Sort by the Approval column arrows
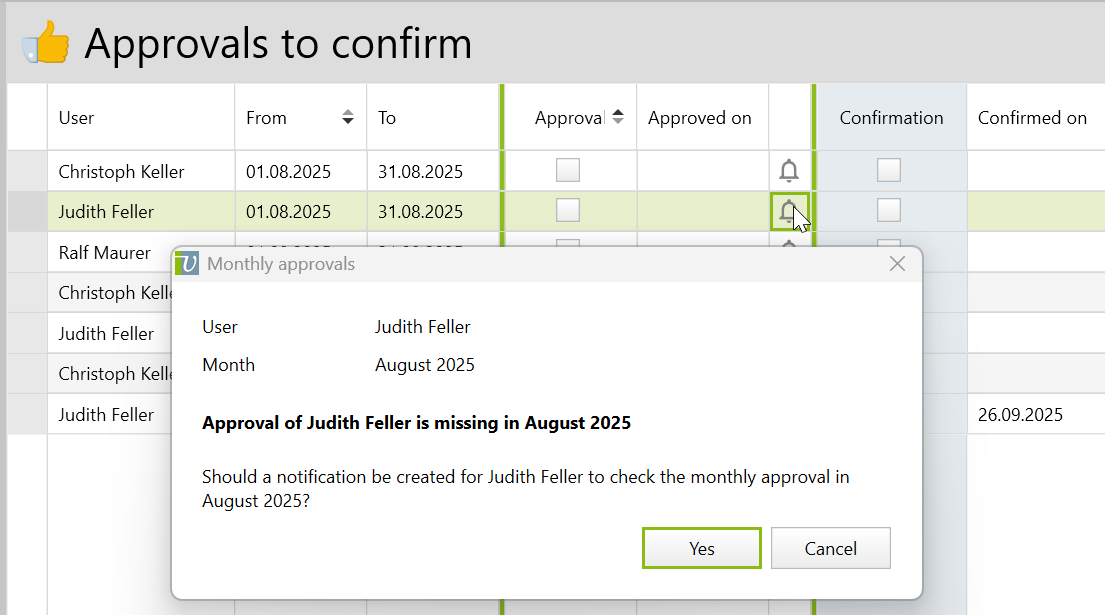 pyautogui.click(x=618, y=117)
